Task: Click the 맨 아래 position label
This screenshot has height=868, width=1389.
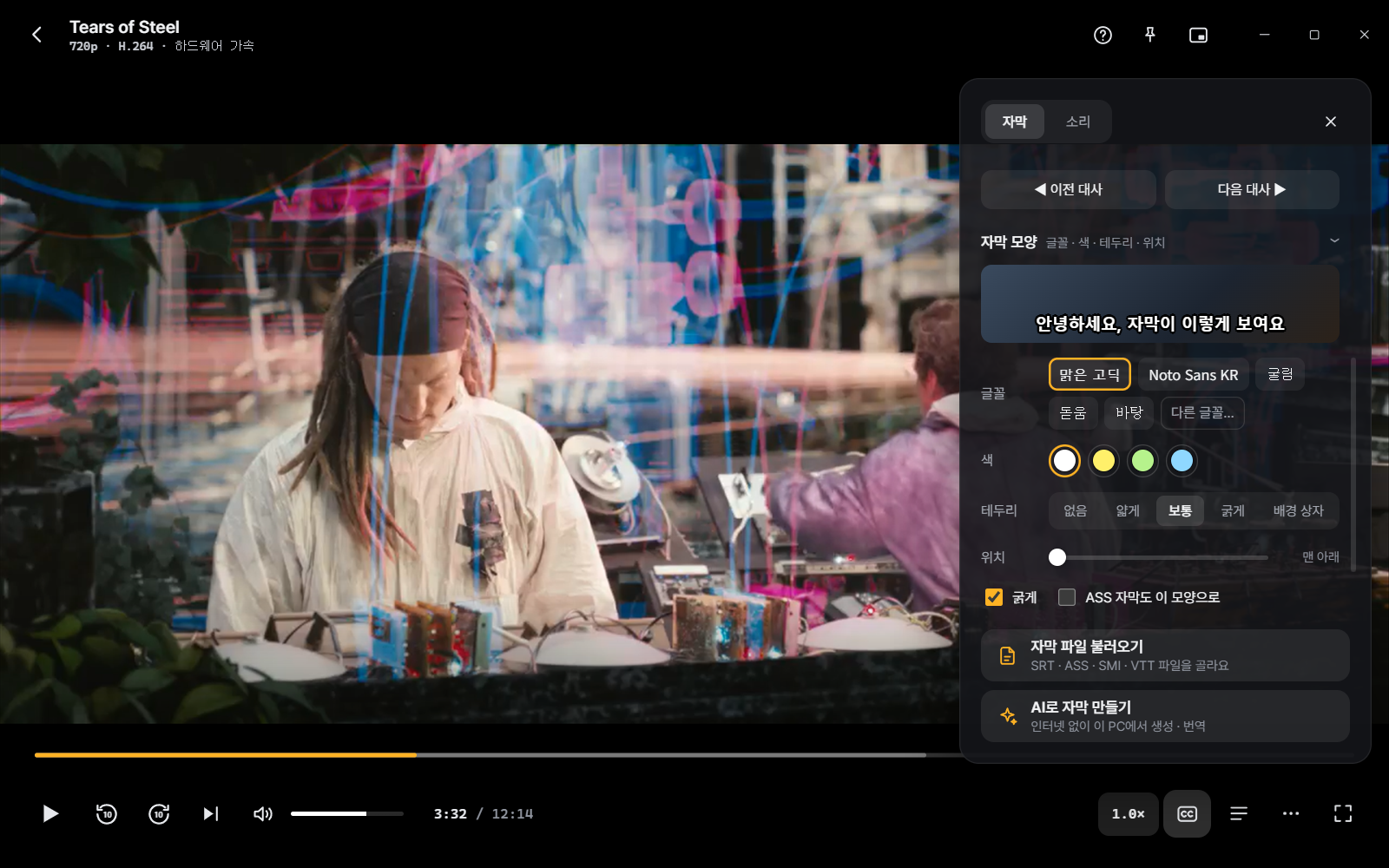Action: coord(1320,556)
